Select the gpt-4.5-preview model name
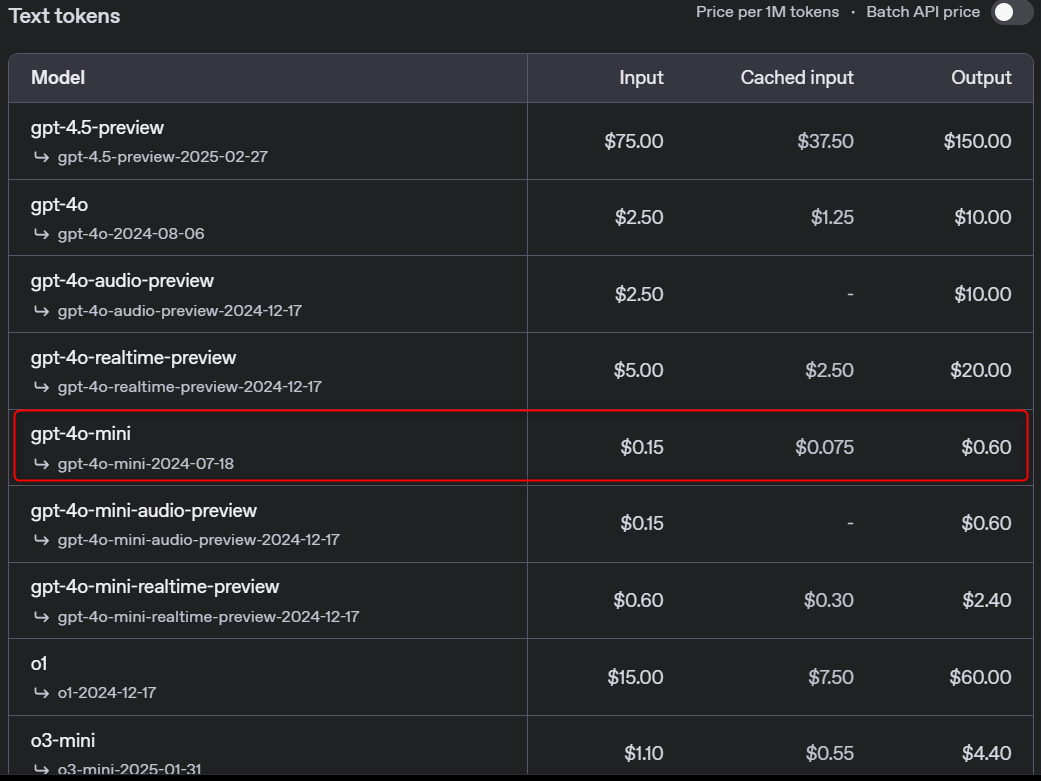1041x781 pixels. pyautogui.click(x=97, y=128)
